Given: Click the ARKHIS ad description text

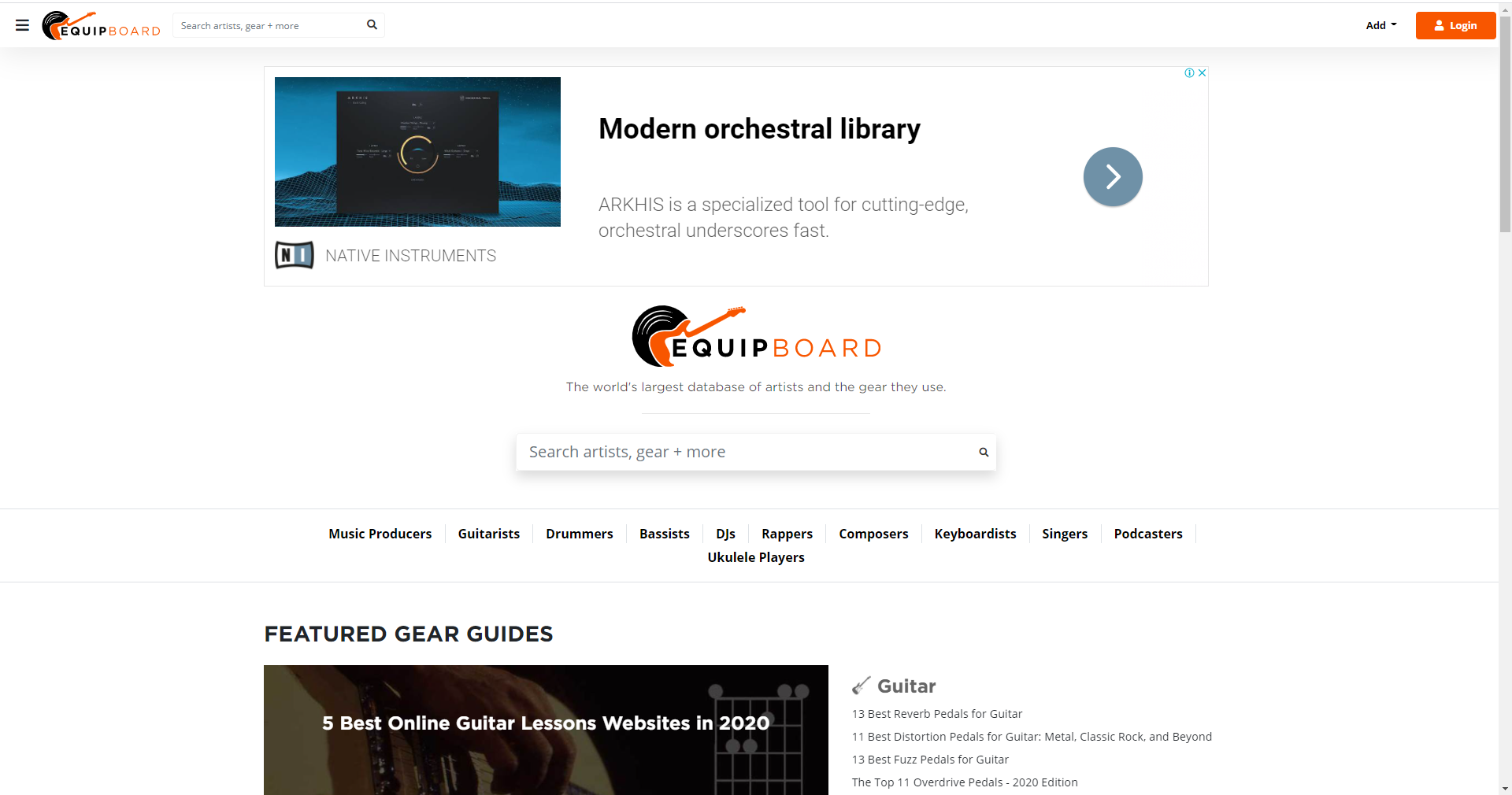Looking at the screenshot, I should [784, 217].
